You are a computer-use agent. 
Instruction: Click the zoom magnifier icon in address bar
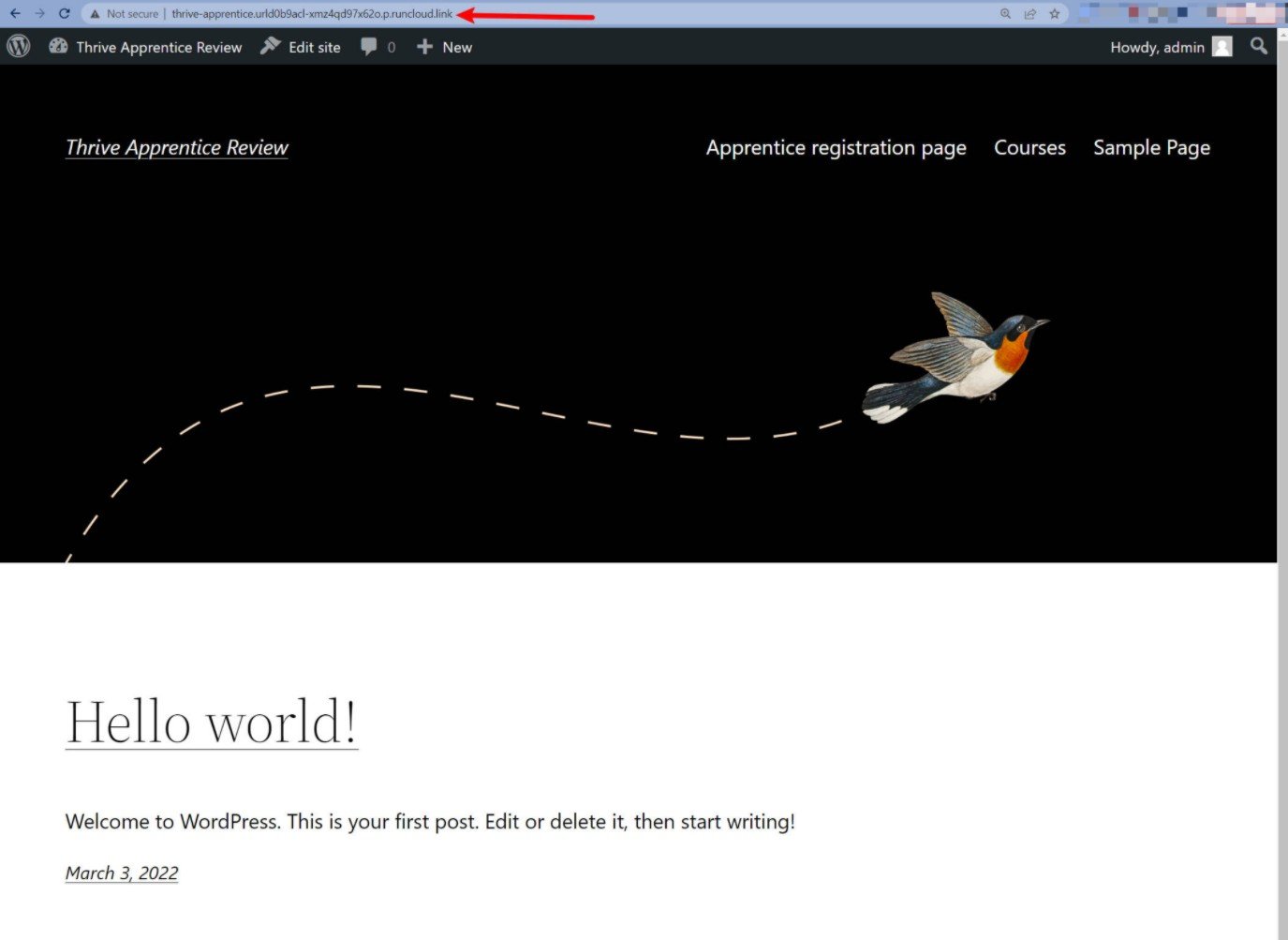(x=1005, y=14)
